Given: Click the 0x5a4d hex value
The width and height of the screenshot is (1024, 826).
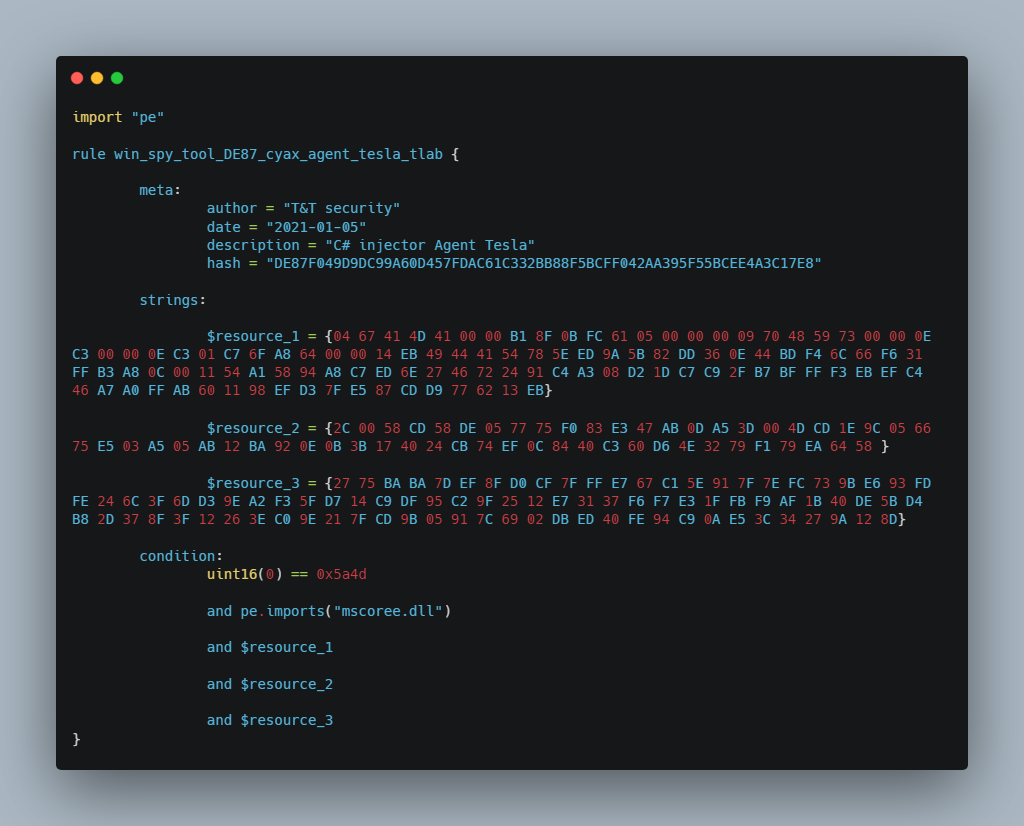Looking at the screenshot, I should point(341,574).
